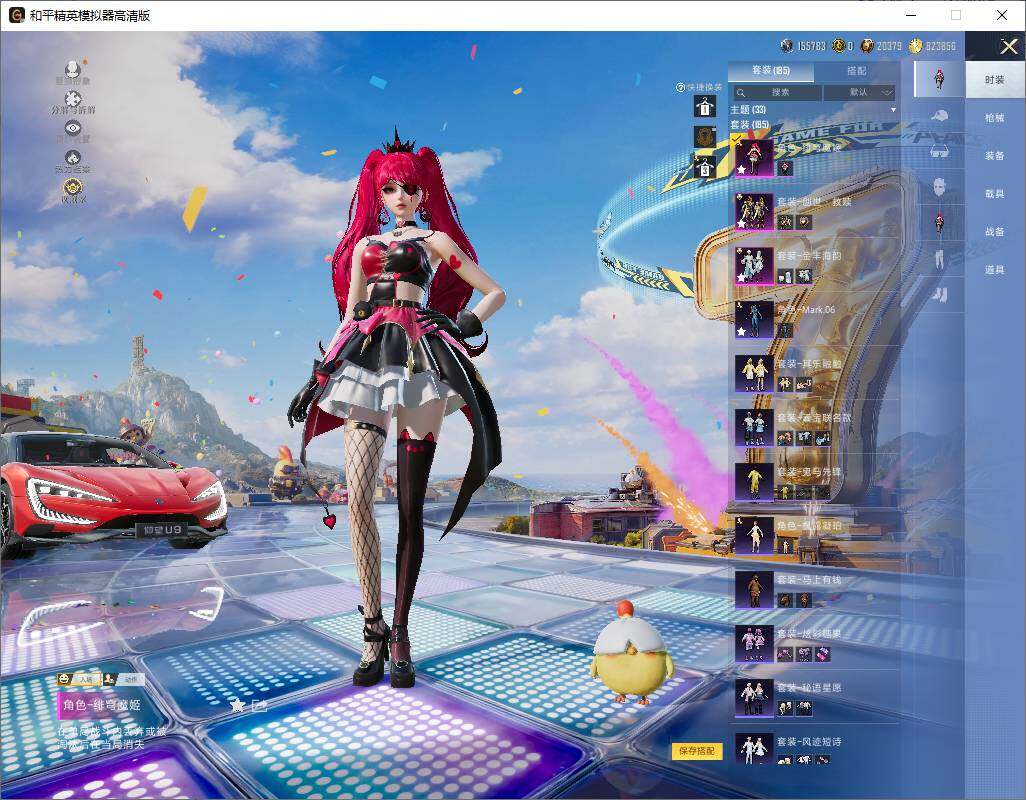The width and height of the screenshot is (1026, 800).
Task: Select the 套装-秘语星愿 outfit thumbnail
Action: coord(754,698)
